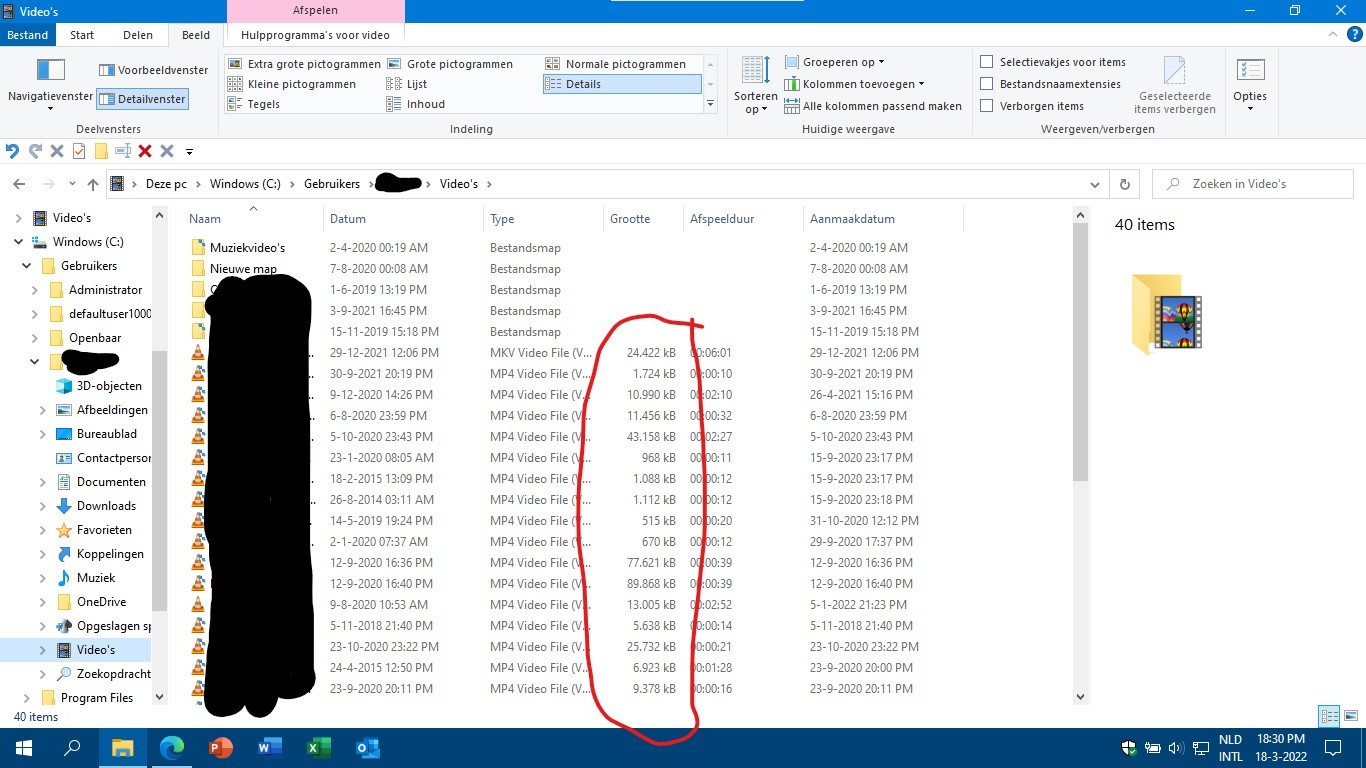Expand the layout gallery more arrow

coord(711,104)
